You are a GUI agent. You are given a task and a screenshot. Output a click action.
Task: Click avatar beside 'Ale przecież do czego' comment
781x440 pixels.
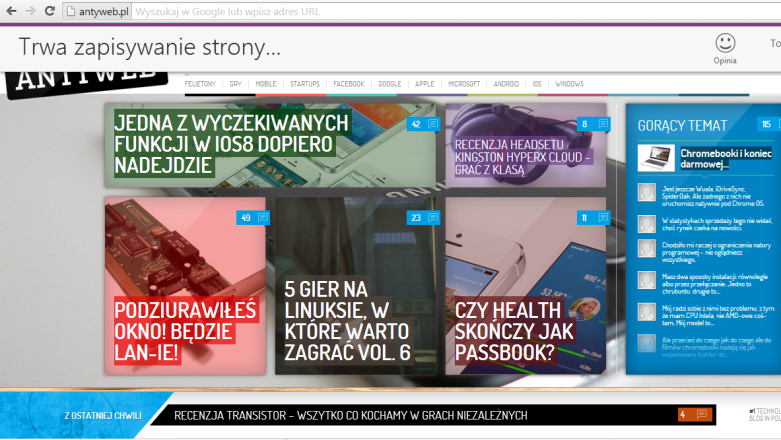[x=647, y=344]
